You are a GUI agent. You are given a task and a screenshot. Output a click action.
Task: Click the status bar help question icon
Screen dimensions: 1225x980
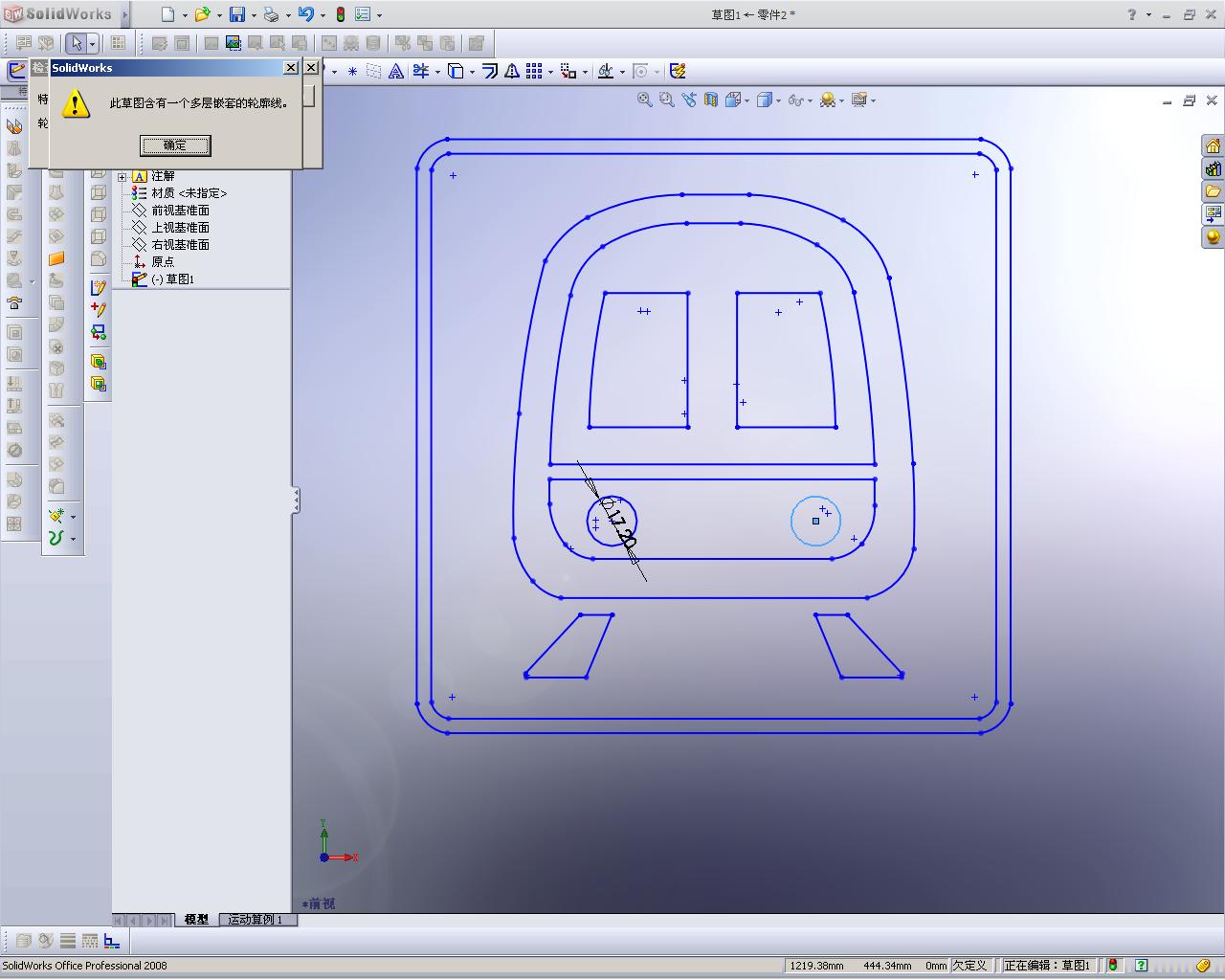point(1141,966)
